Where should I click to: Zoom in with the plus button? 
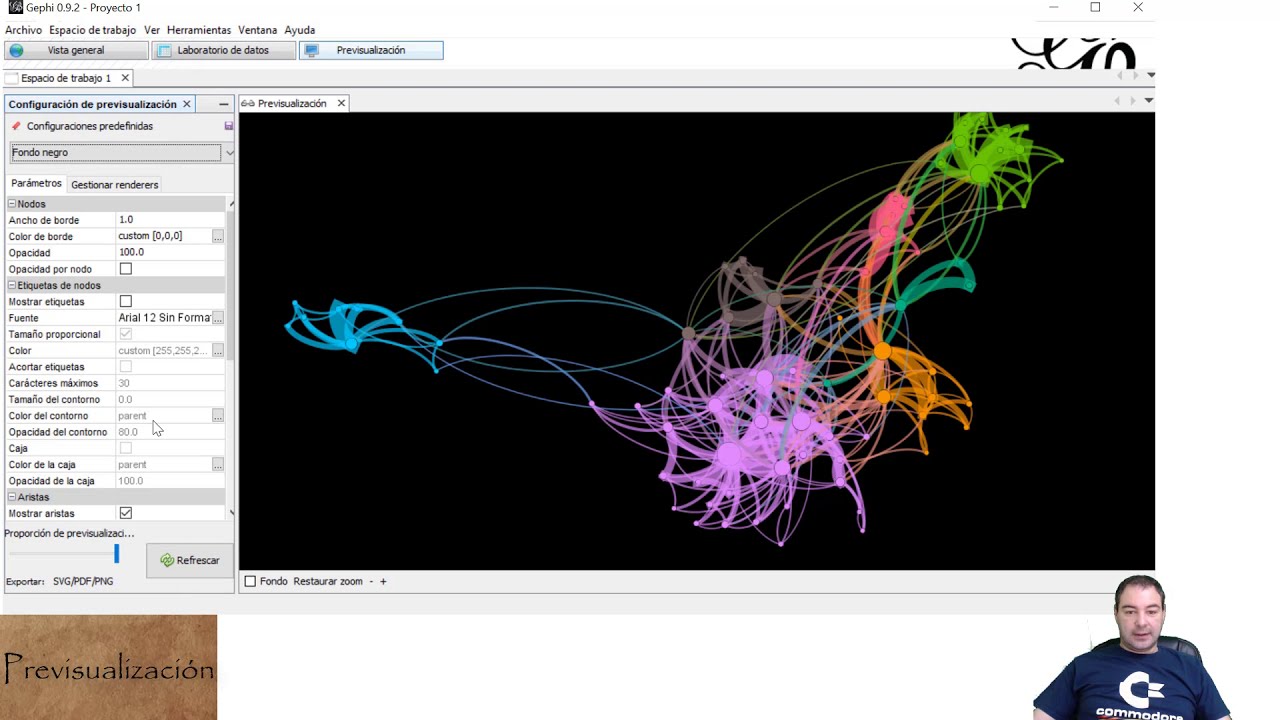tap(382, 581)
